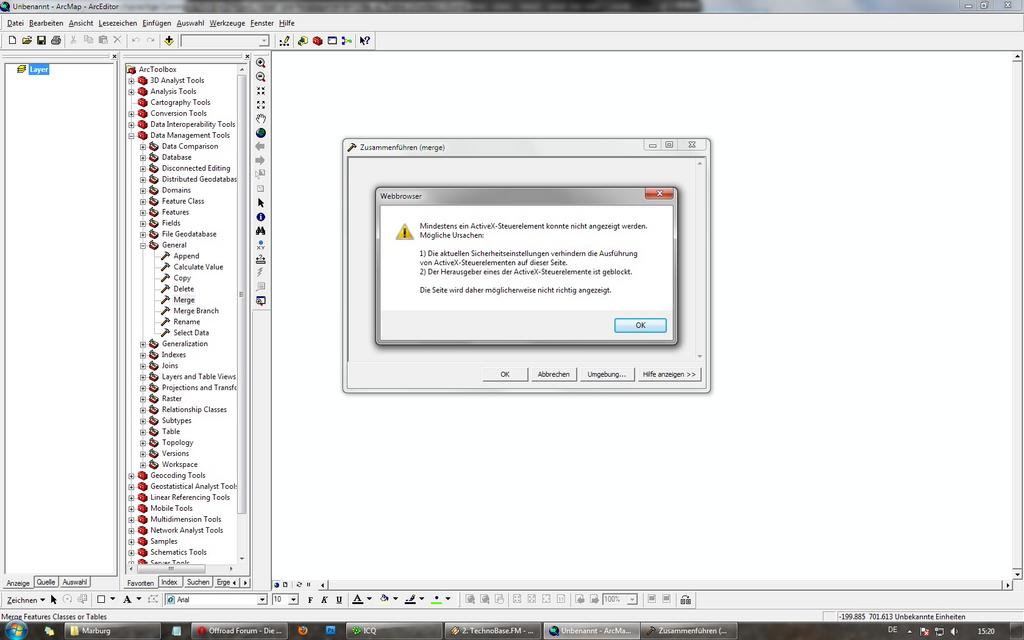Select the Append tool in ArcToolbox
This screenshot has height=640, width=1024.
(x=186, y=256)
